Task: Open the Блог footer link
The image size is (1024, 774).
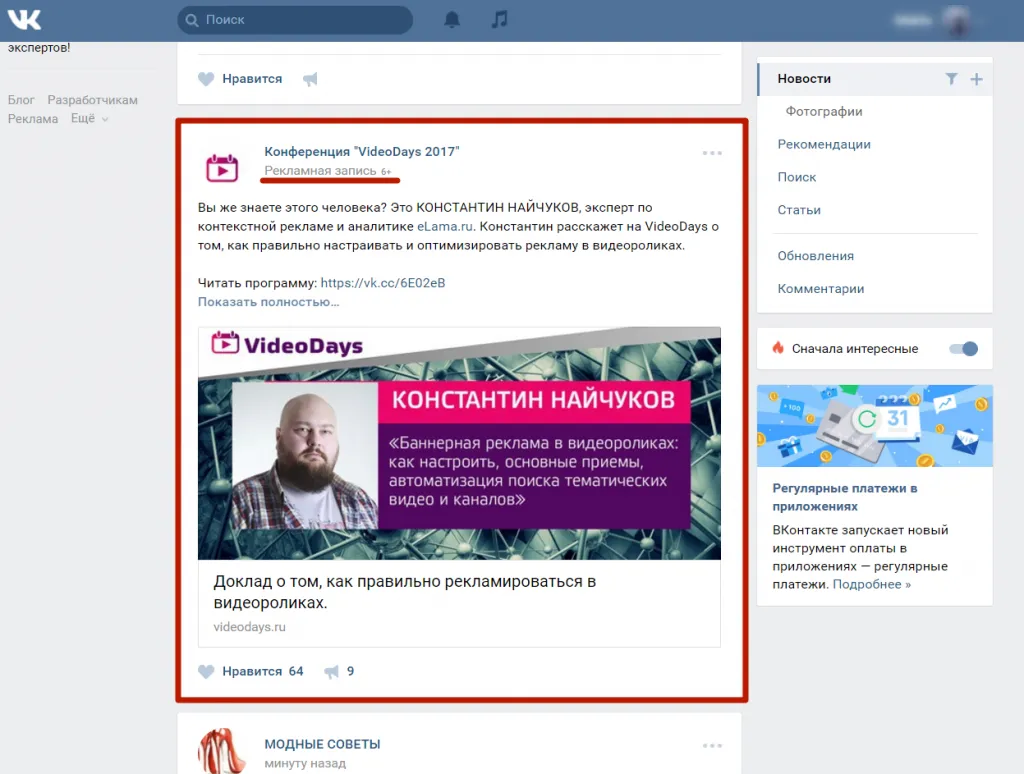Action: point(21,100)
